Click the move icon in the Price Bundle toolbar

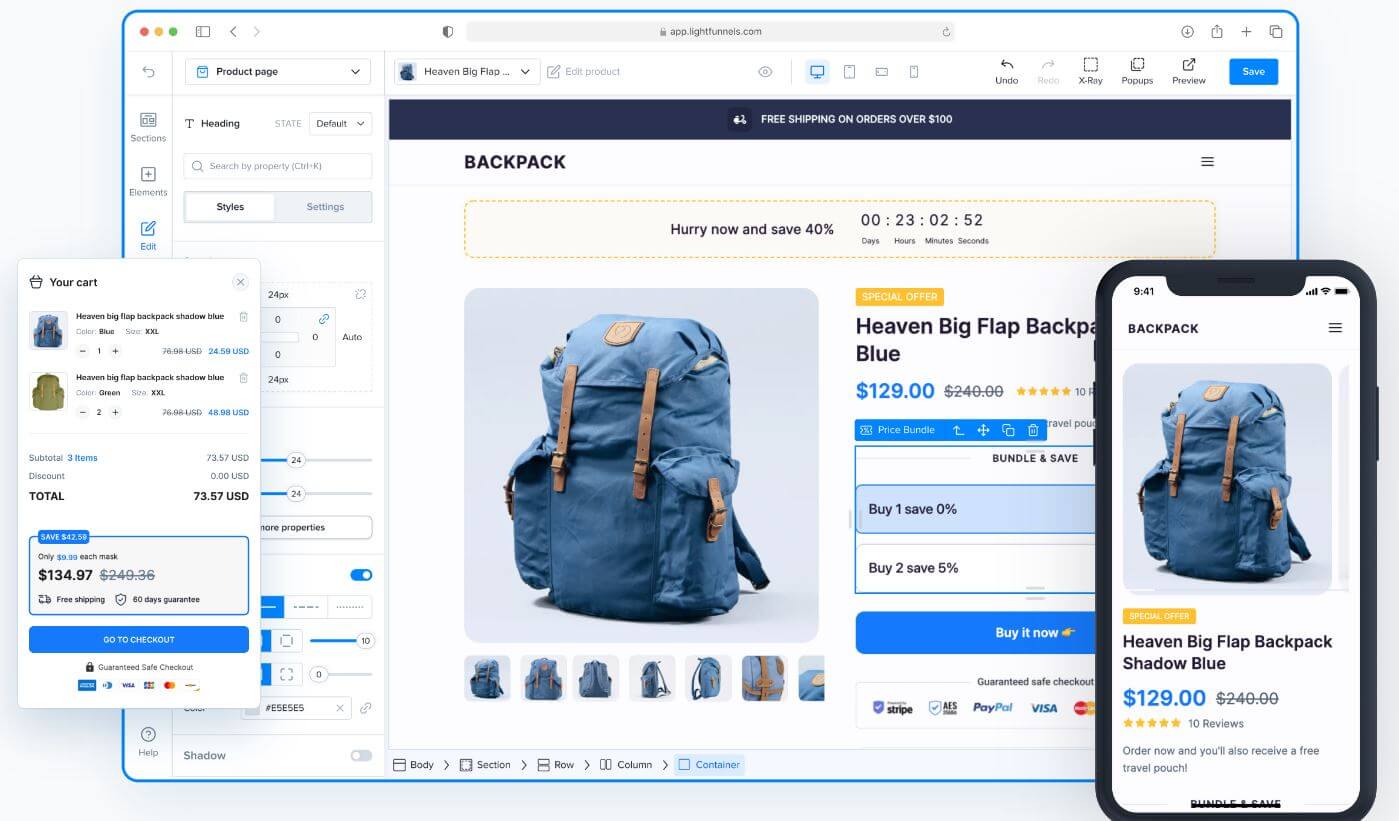[x=983, y=430]
